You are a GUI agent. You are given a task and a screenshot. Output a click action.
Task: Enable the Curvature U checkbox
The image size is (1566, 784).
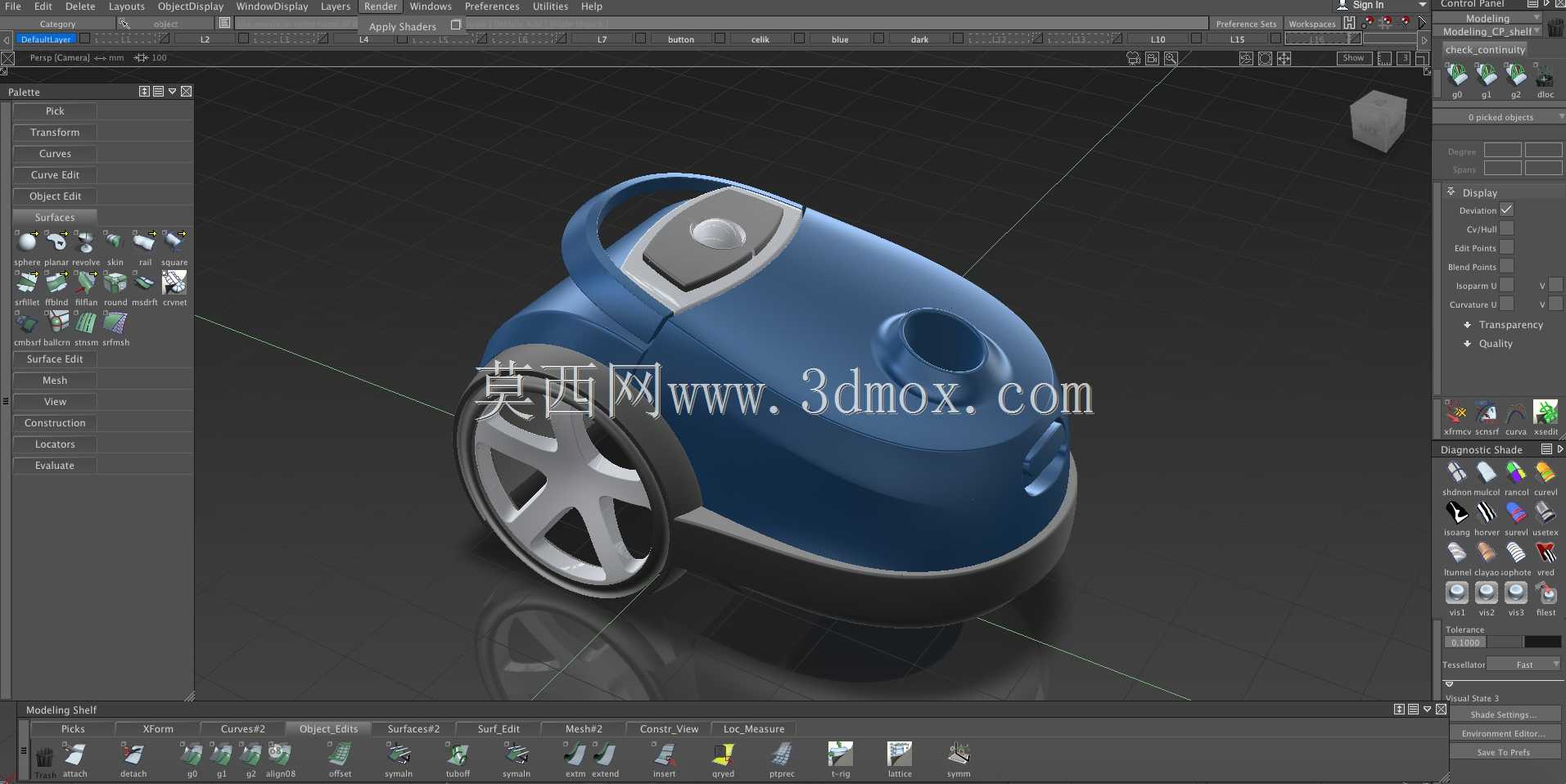[x=1506, y=304]
